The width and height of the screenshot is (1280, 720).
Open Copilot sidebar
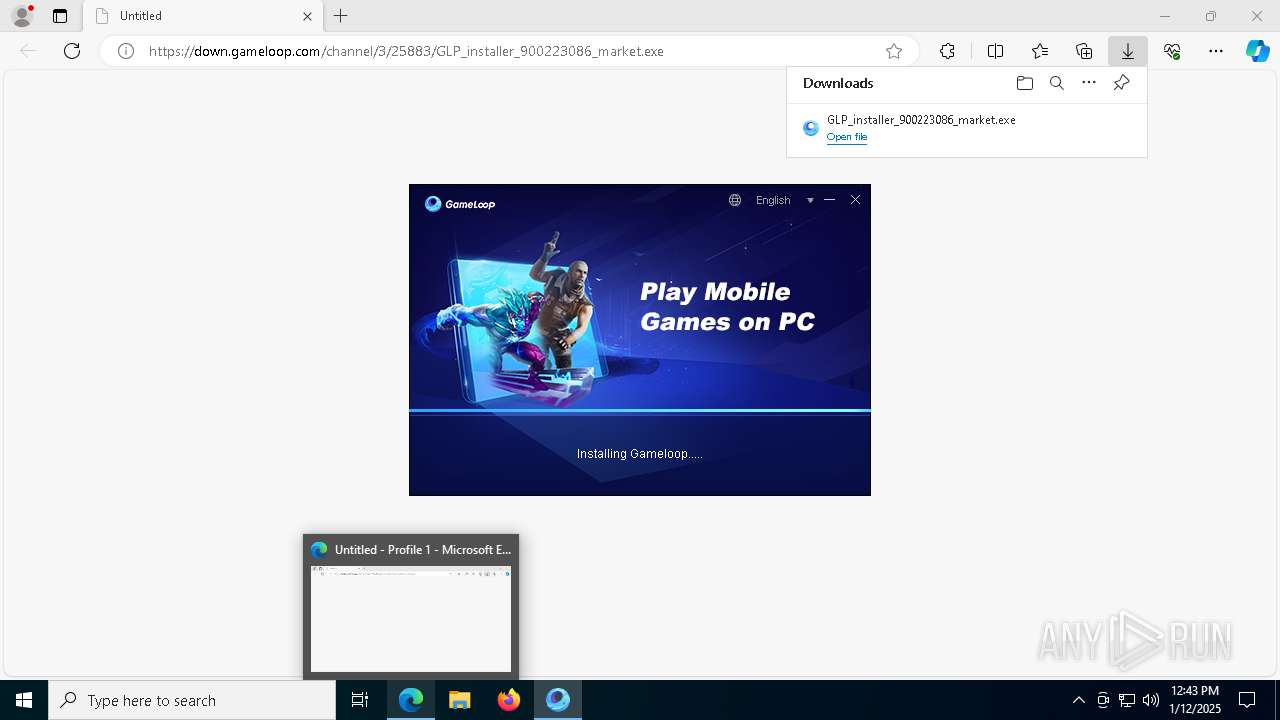pyautogui.click(x=1258, y=51)
